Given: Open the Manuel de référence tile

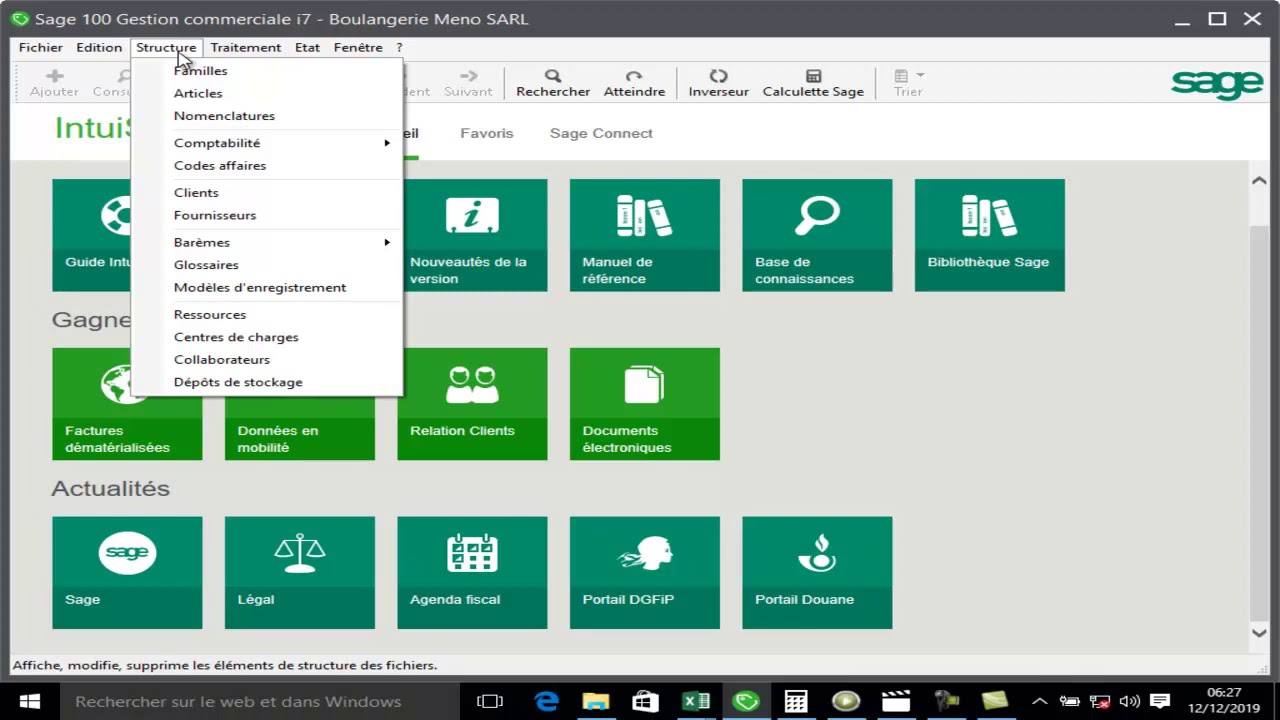Looking at the screenshot, I should click(644, 235).
